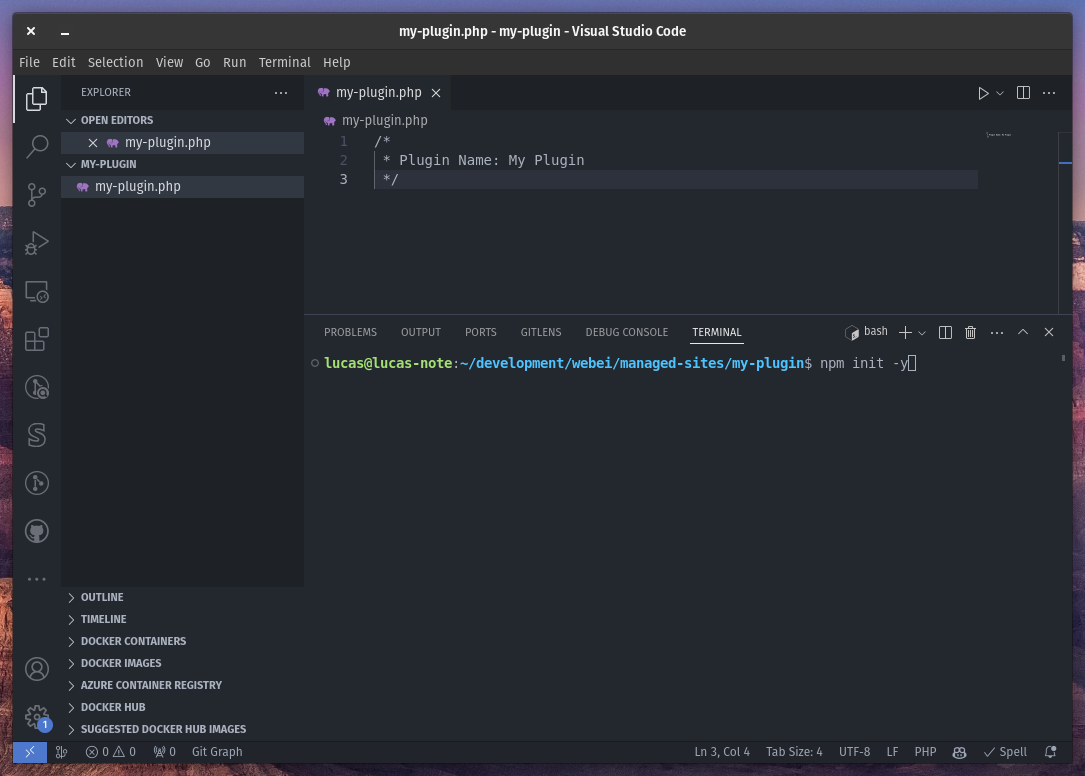Change the UTF-8 encoding in status bar
Image resolution: width=1085 pixels, height=776 pixels.
point(855,752)
